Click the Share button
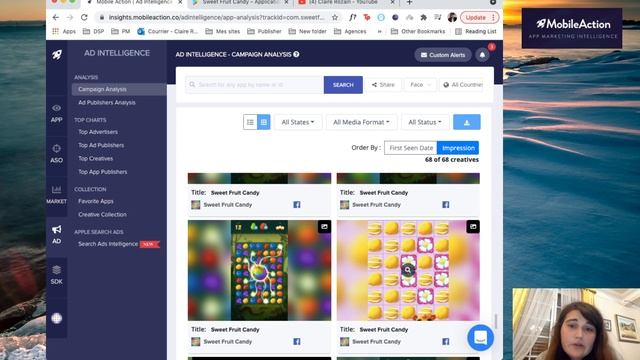640x360 pixels. point(383,85)
